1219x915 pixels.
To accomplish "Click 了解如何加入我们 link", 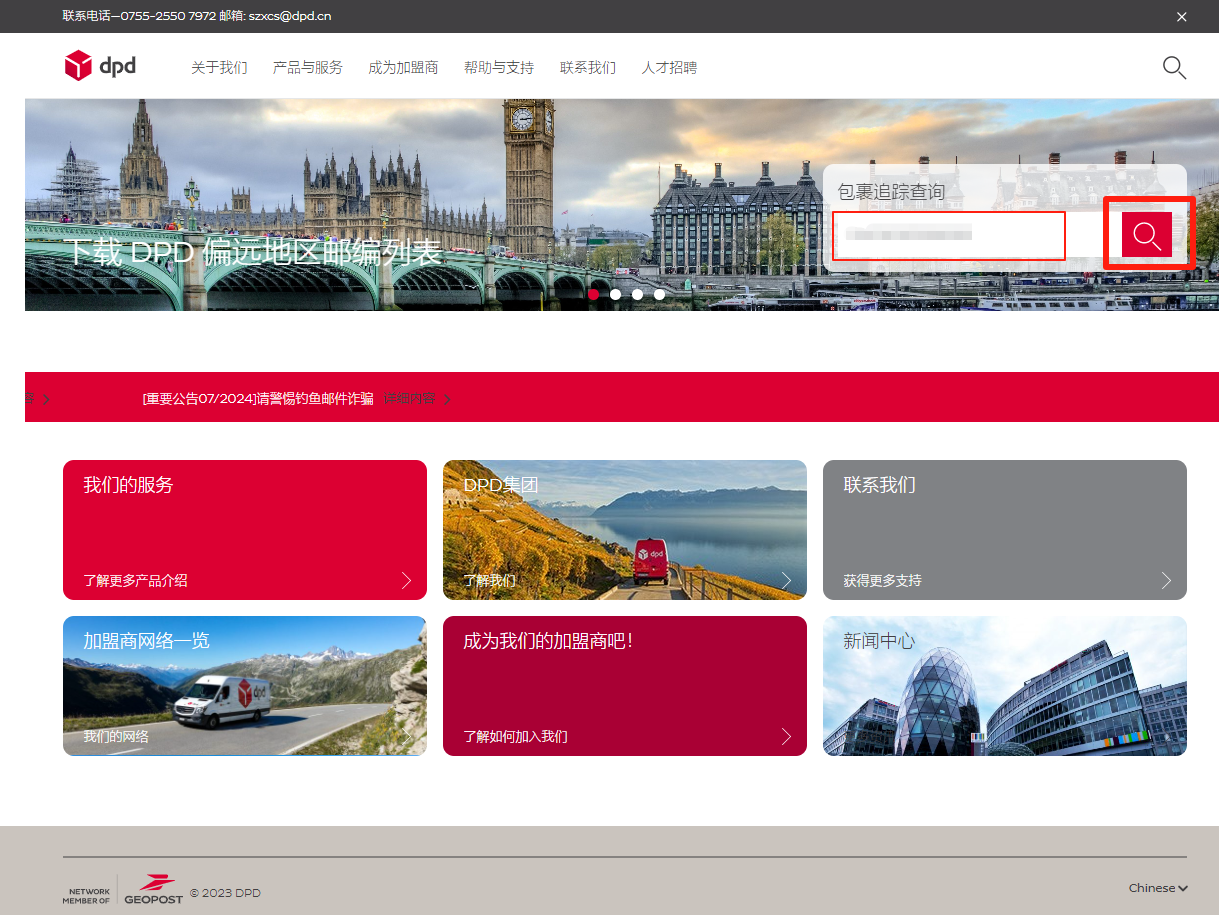I will tap(515, 736).
